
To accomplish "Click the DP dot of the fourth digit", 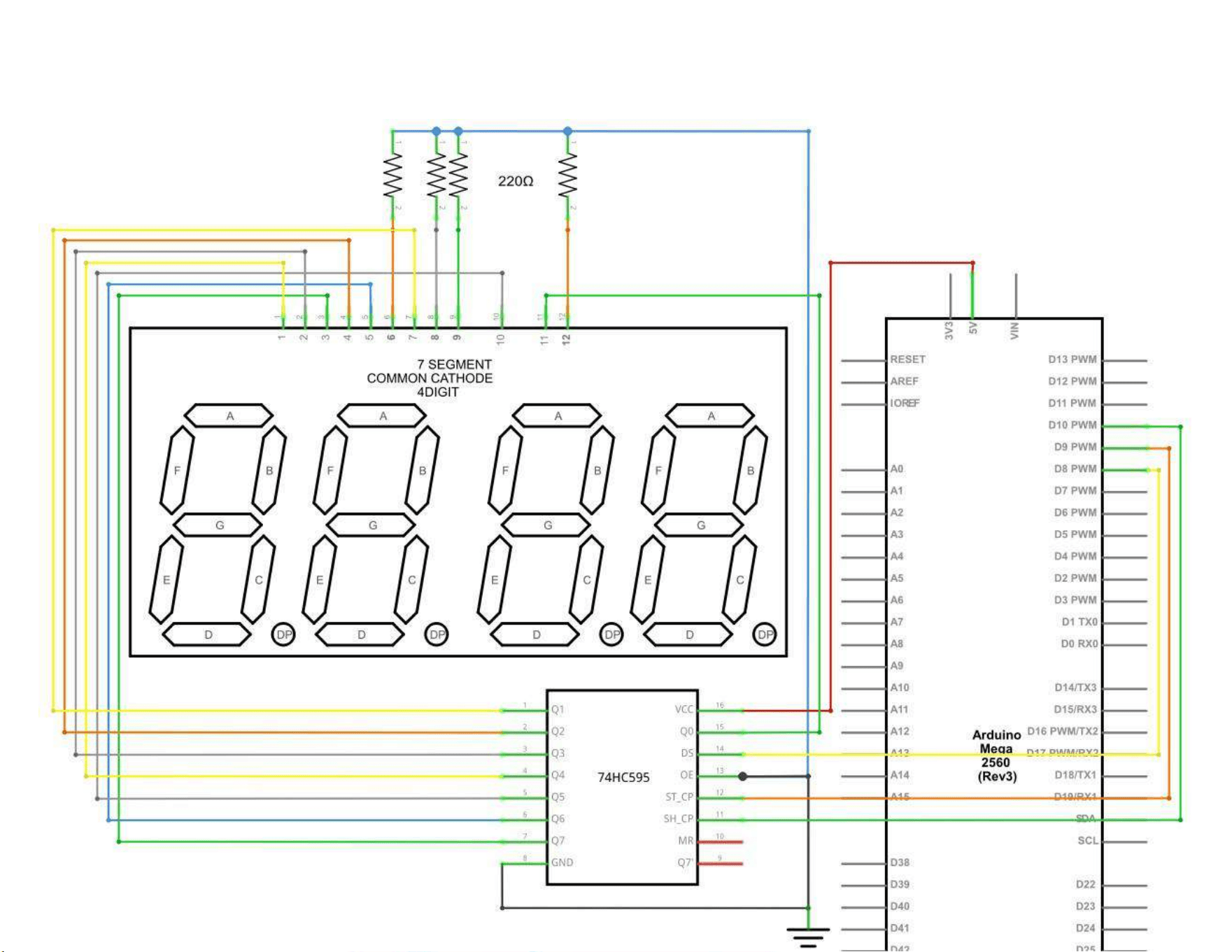I will (x=765, y=634).
